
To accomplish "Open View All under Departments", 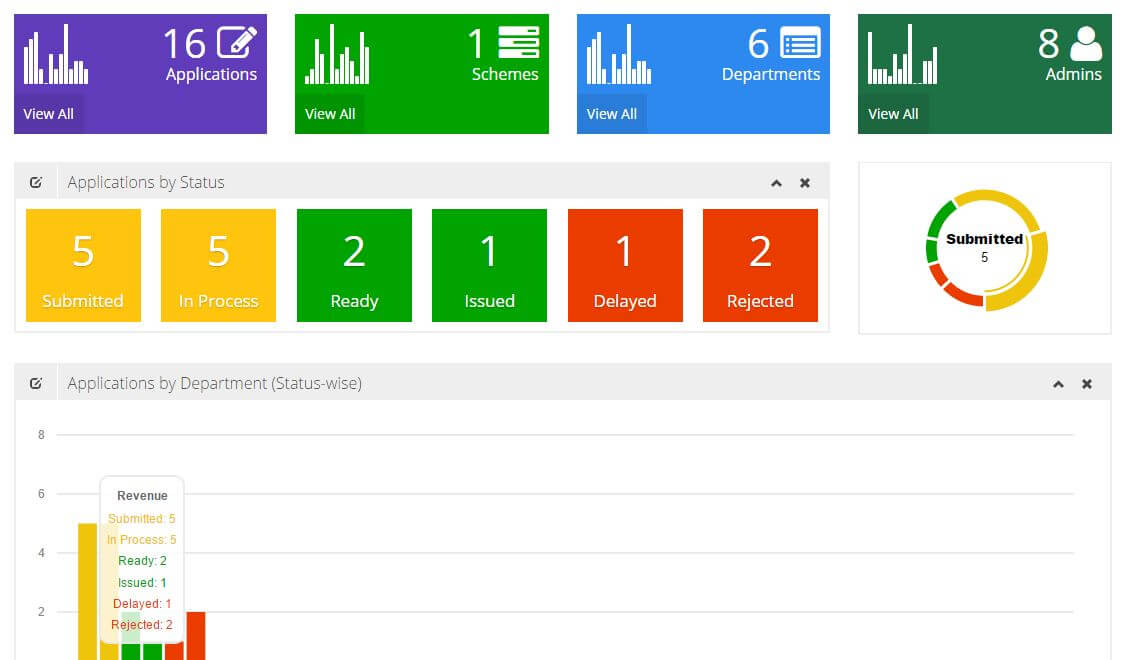I will (x=612, y=114).
